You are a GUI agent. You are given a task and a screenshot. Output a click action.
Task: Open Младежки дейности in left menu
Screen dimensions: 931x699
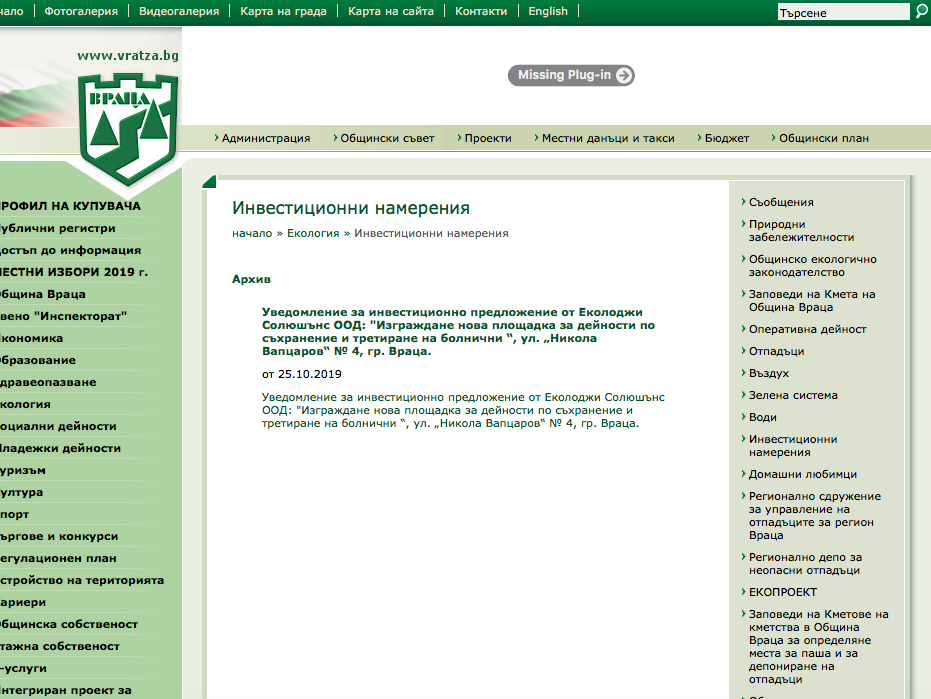tap(61, 448)
